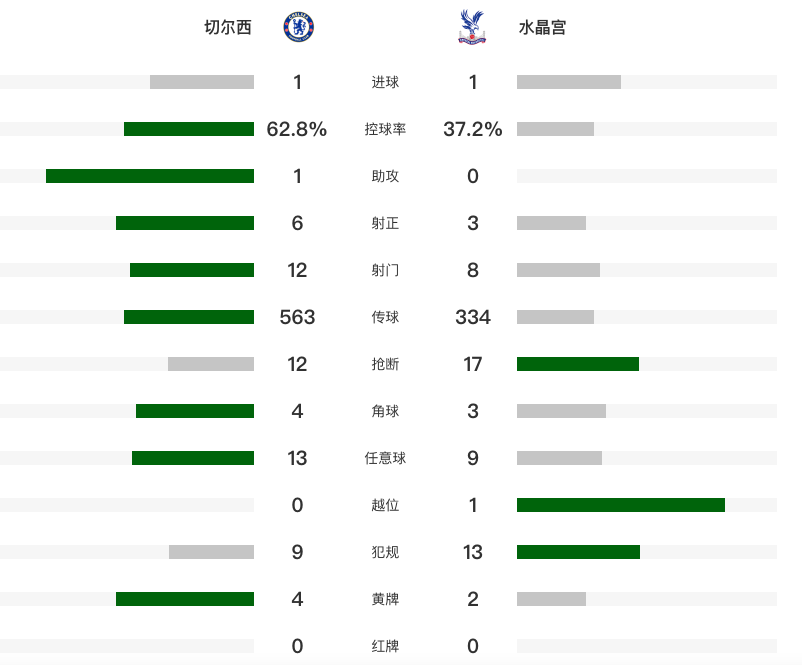Click Chelsea's green 射门 bar
The height and width of the screenshot is (665, 802).
pyautogui.click(x=192, y=270)
